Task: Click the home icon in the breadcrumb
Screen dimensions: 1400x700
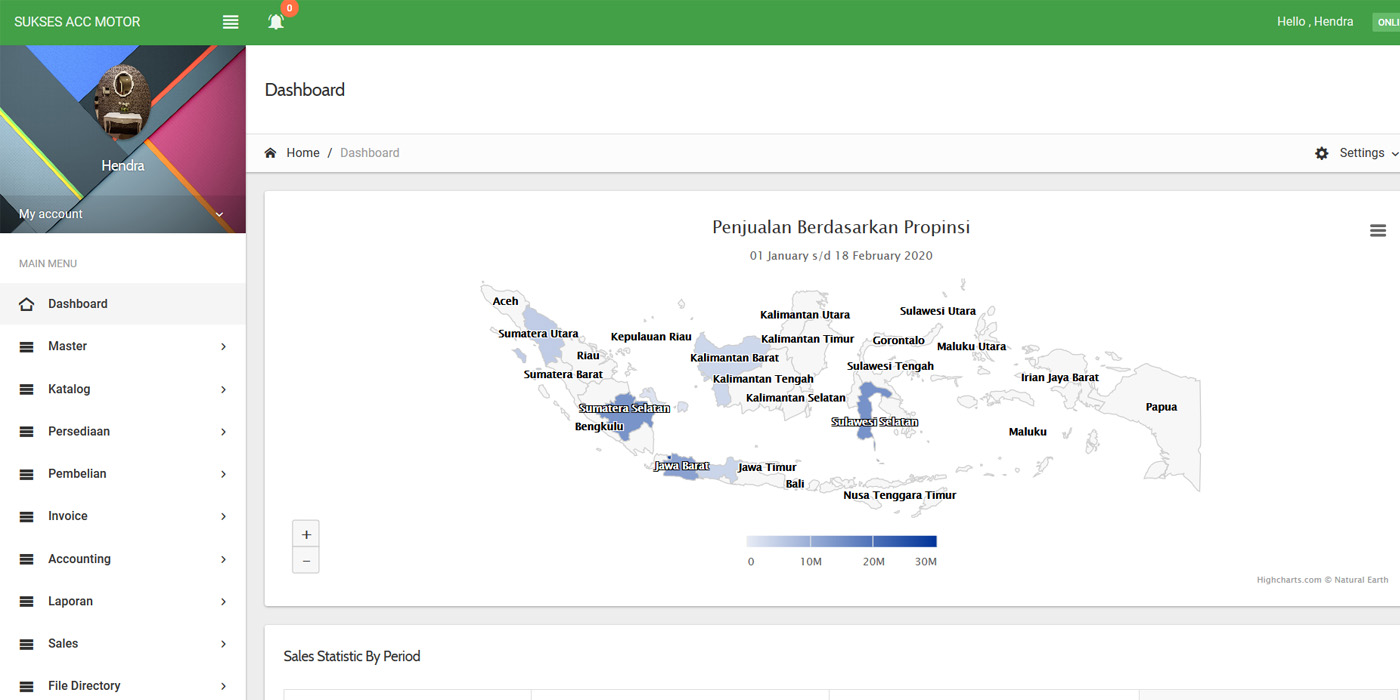Action: click(x=270, y=153)
